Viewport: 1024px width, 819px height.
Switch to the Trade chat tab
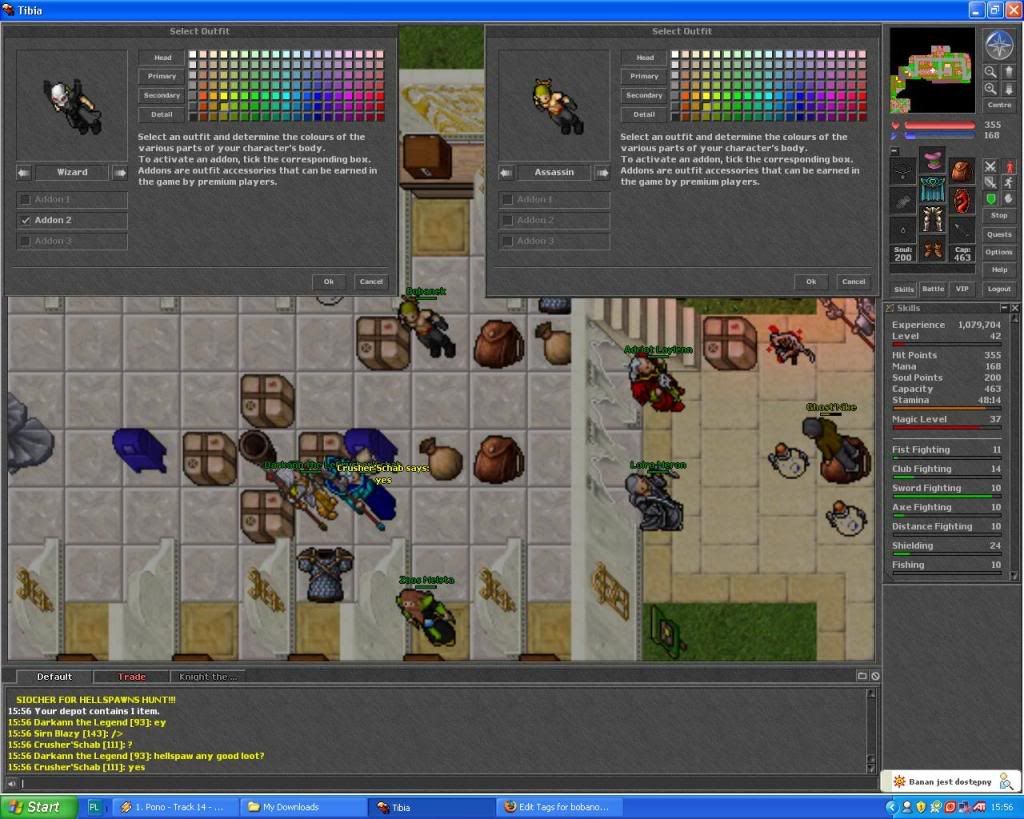tap(132, 677)
